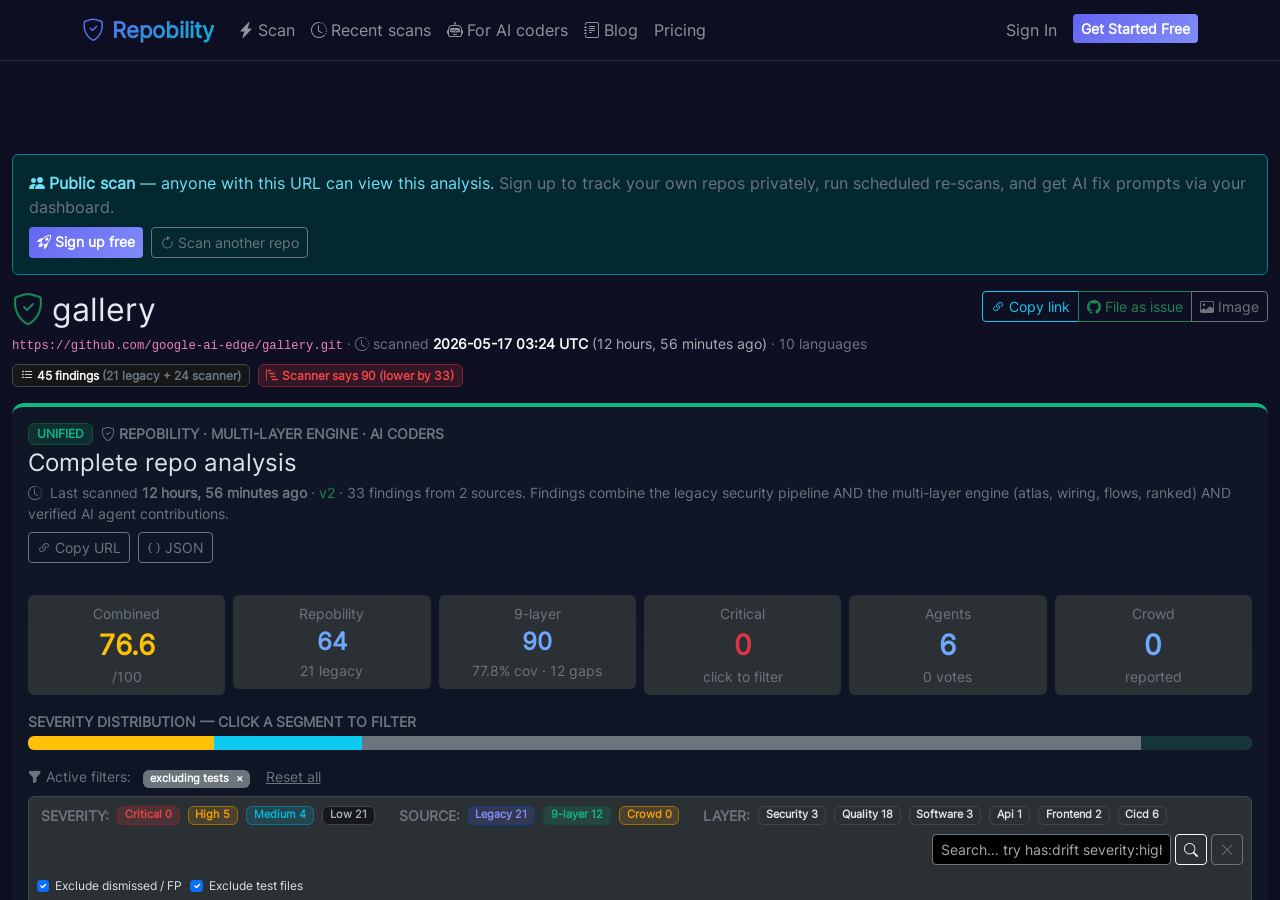Click the Agents 6 card

coord(948,645)
